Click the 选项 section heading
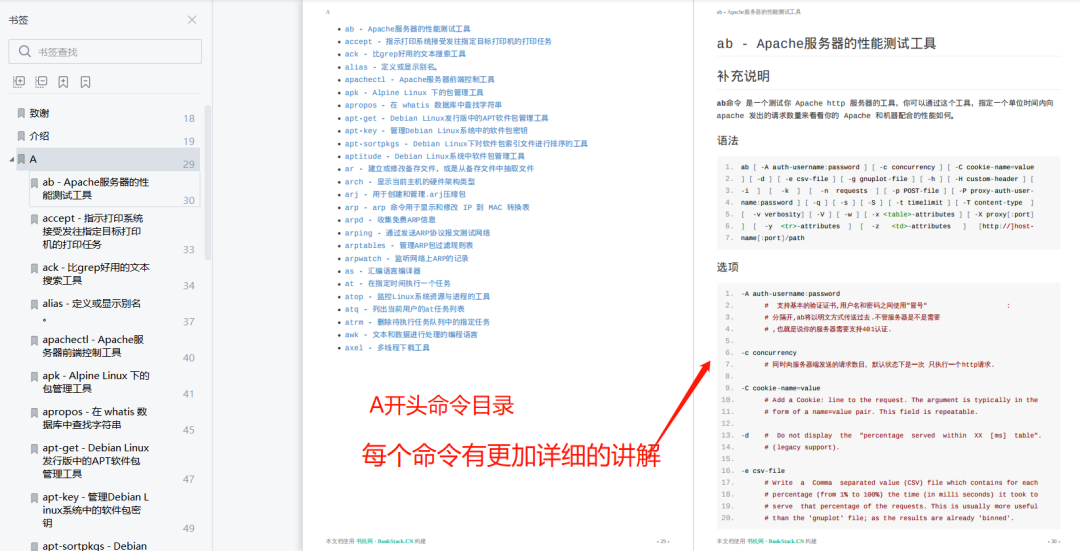Viewport: 1080px width, 551px height. (x=727, y=267)
